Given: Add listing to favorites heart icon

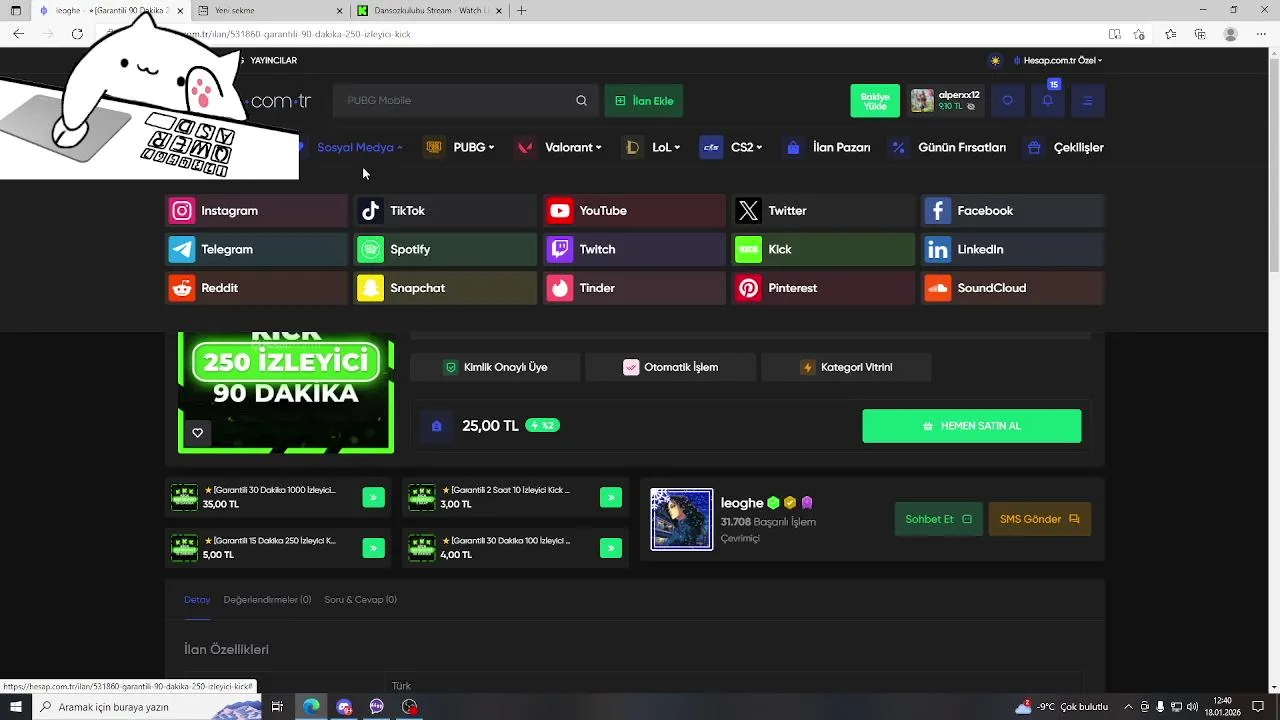Looking at the screenshot, I should pyautogui.click(x=198, y=433).
